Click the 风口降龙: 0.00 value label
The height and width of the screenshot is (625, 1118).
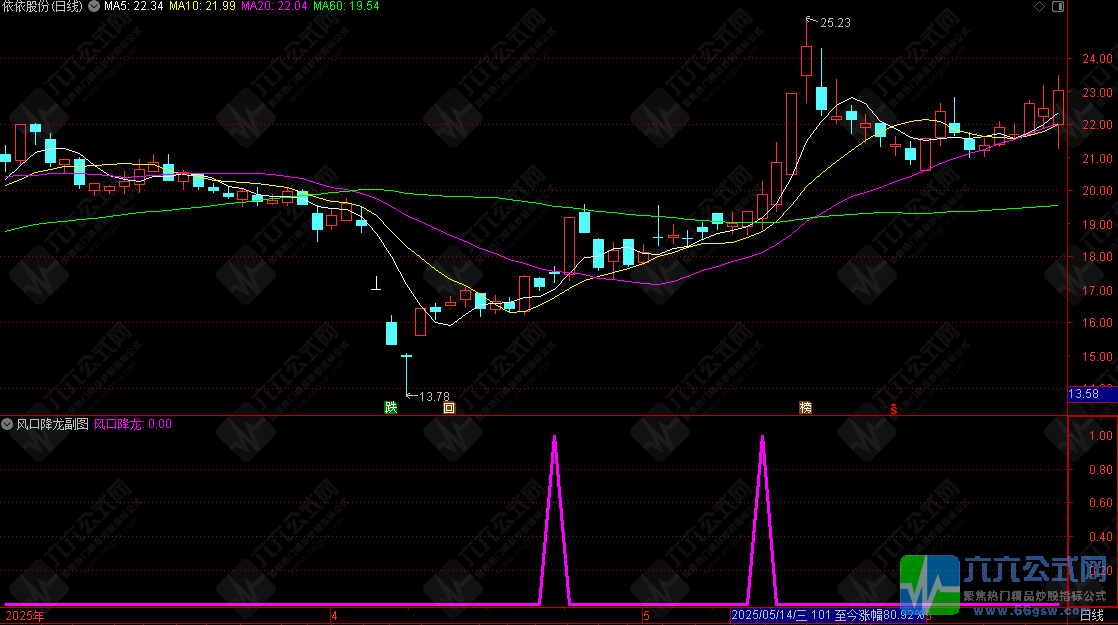133,424
